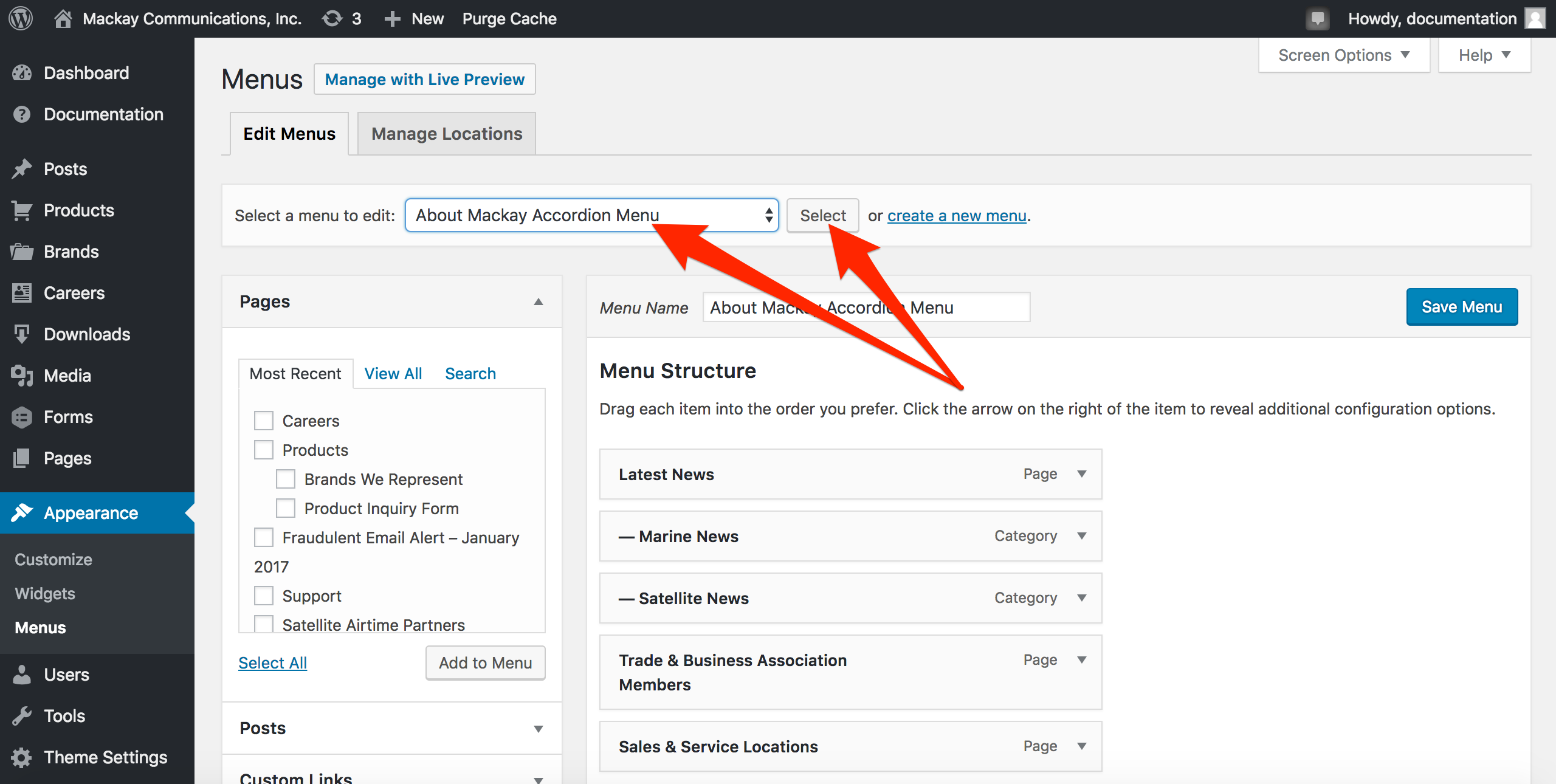The image size is (1556, 784).
Task: Check the Products page checkbox
Action: (x=264, y=450)
